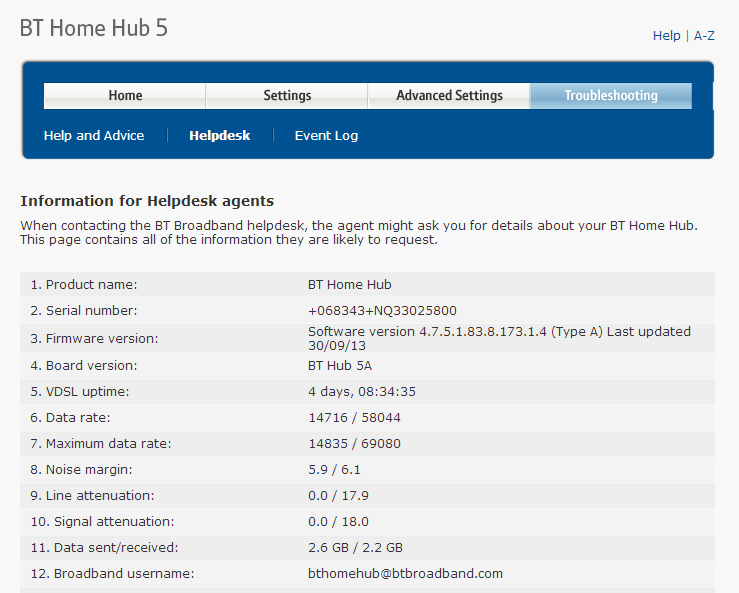This screenshot has height=593, width=739.
Task: Click the BT Home Hub 5 title
Action: pos(94,28)
